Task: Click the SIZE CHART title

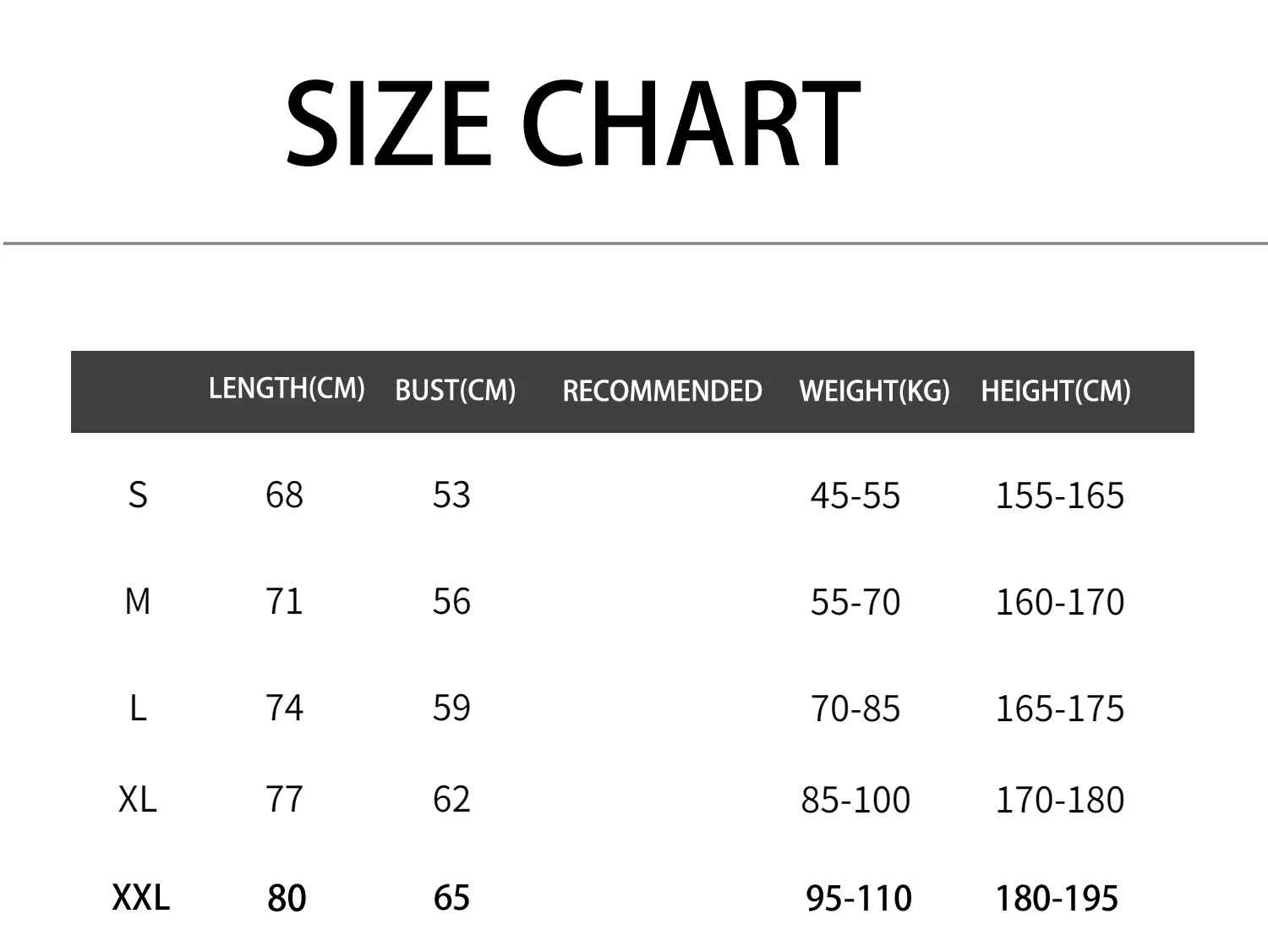Action: [x=572, y=123]
